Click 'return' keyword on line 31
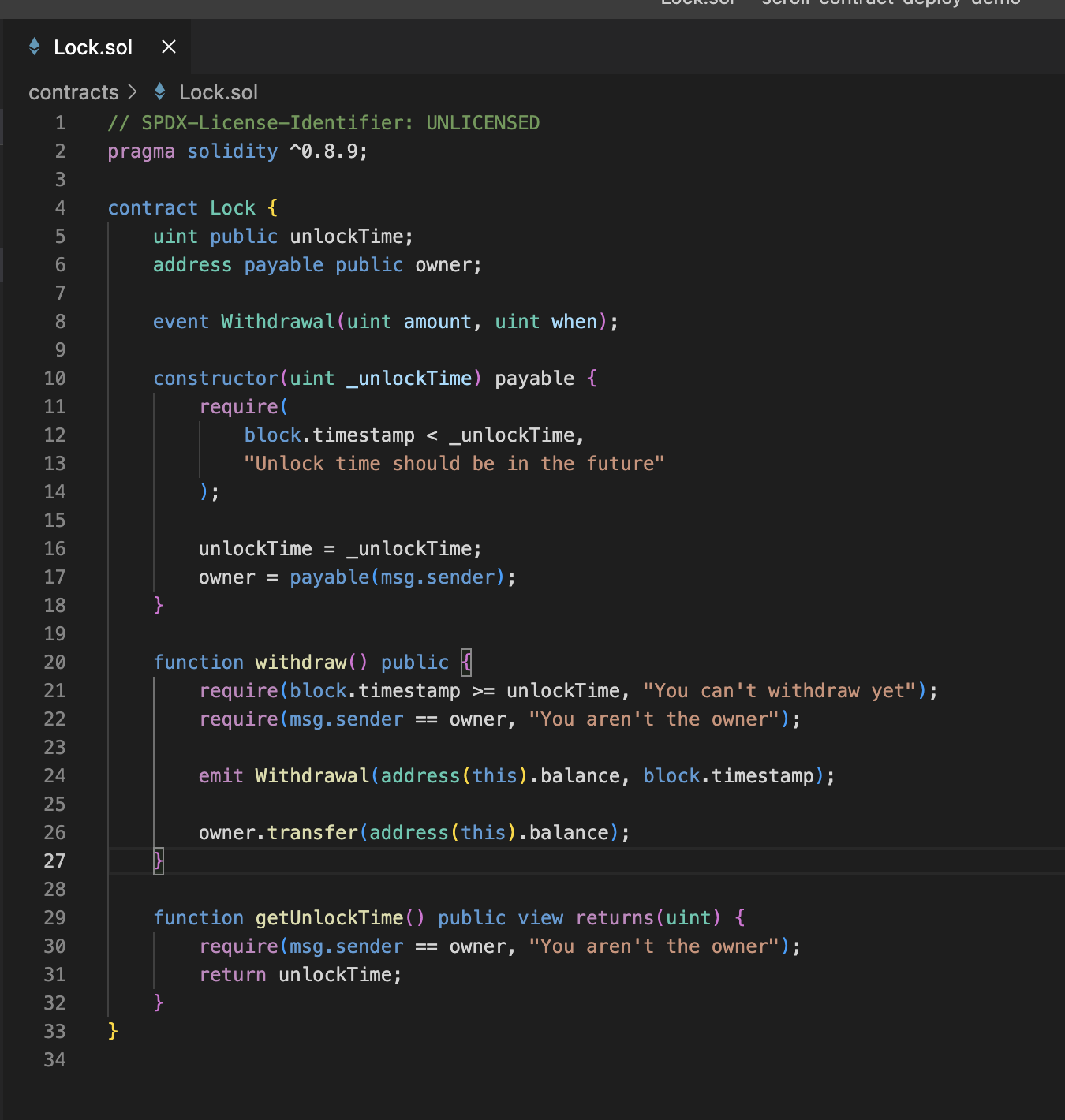The height and width of the screenshot is (1120, 1065). [x=233, y=975]
